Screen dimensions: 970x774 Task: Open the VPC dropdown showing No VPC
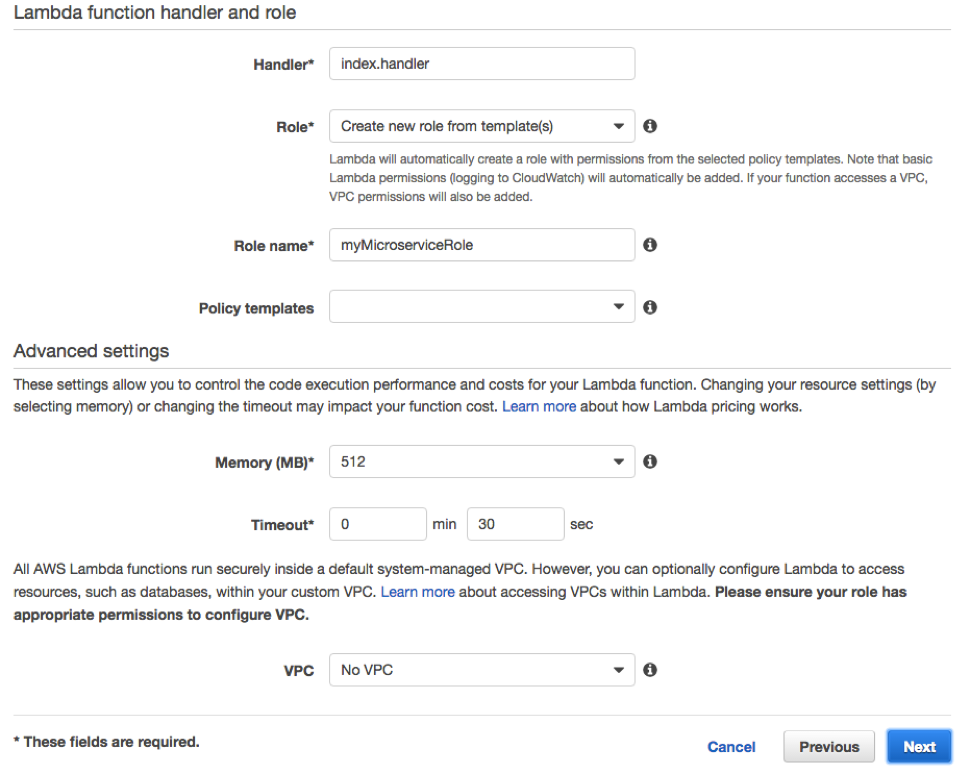pyautogui.click(x=482, y=670)
